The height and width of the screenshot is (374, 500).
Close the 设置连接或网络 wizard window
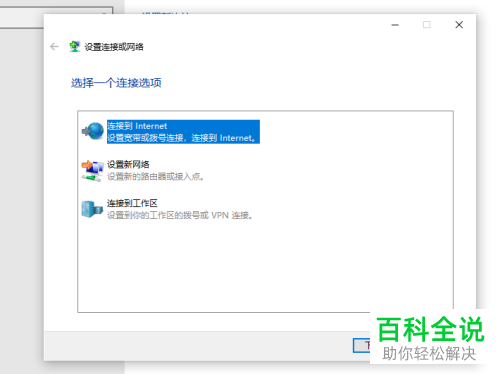(x=459, y=25)
